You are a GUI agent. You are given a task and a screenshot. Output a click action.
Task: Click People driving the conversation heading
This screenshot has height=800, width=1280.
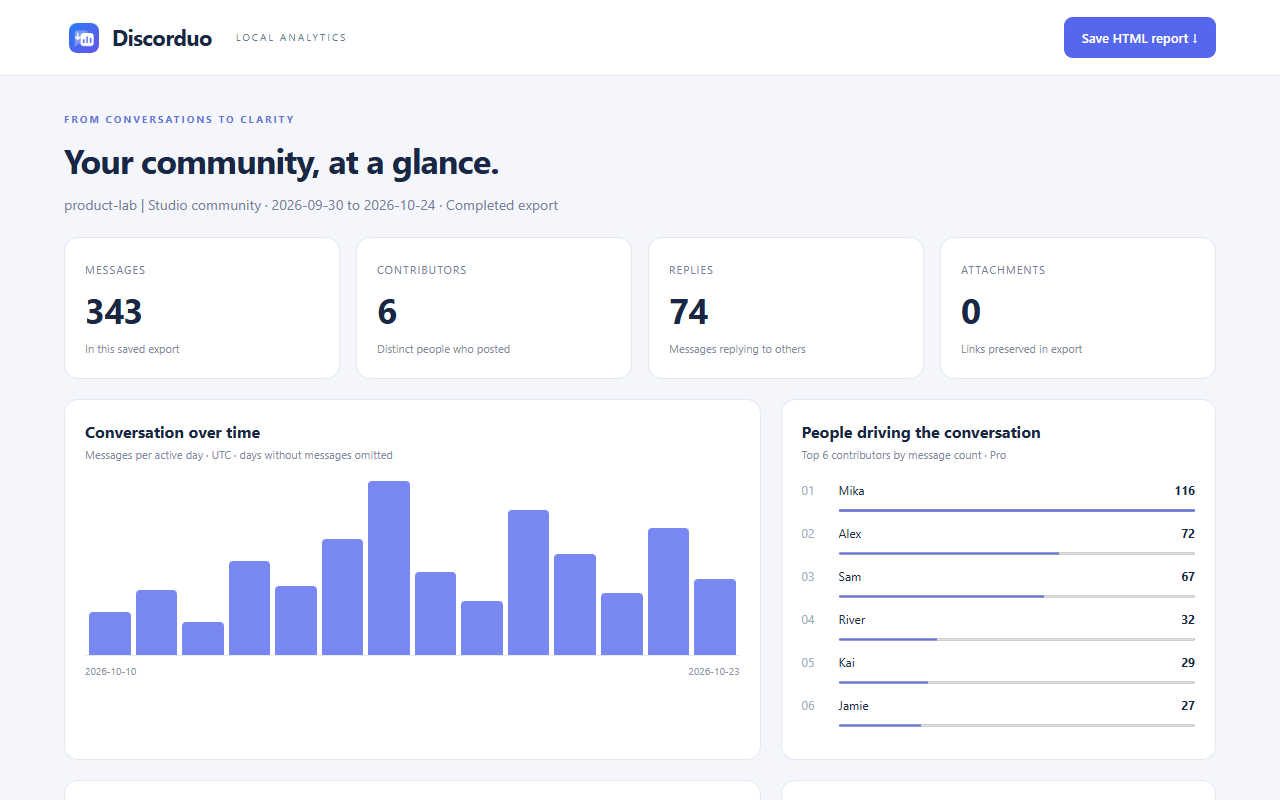pyautogui.click(x=921, y=433)
